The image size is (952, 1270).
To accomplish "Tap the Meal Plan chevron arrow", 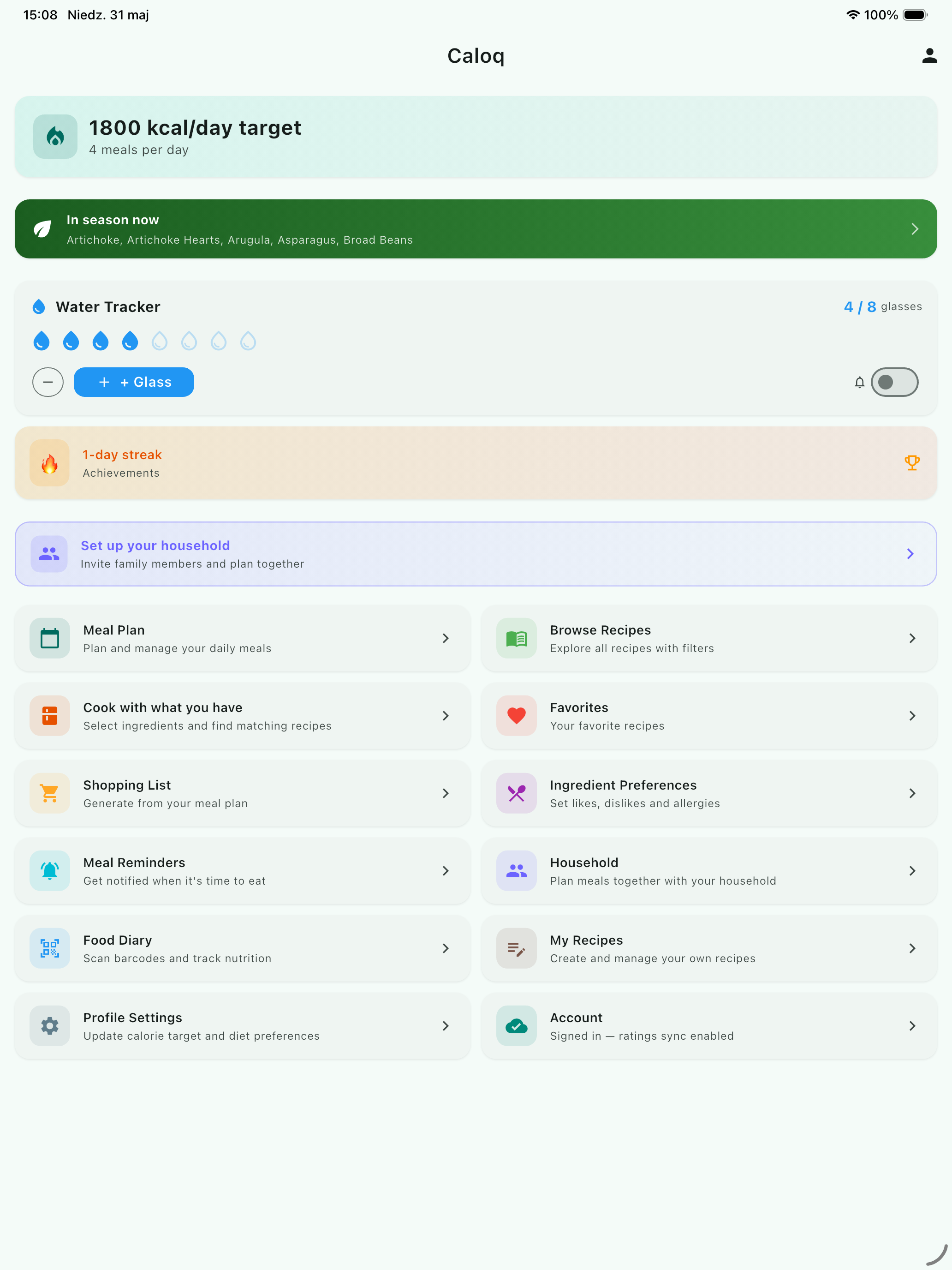I will (x=445, y=638).
